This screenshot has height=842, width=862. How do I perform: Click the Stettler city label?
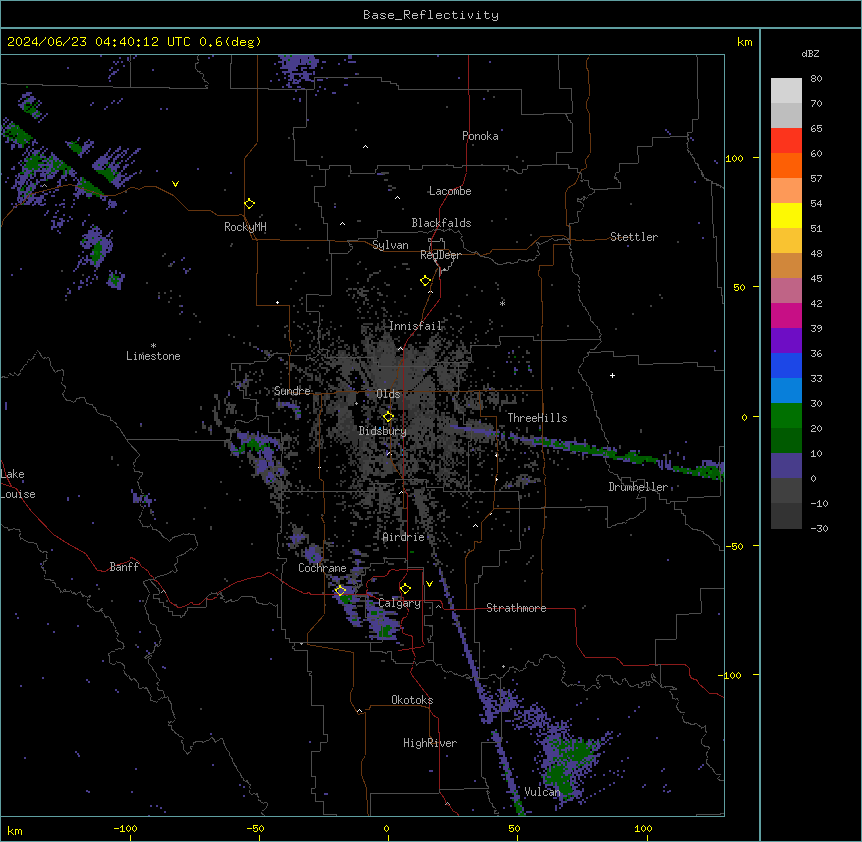[633, 237]
